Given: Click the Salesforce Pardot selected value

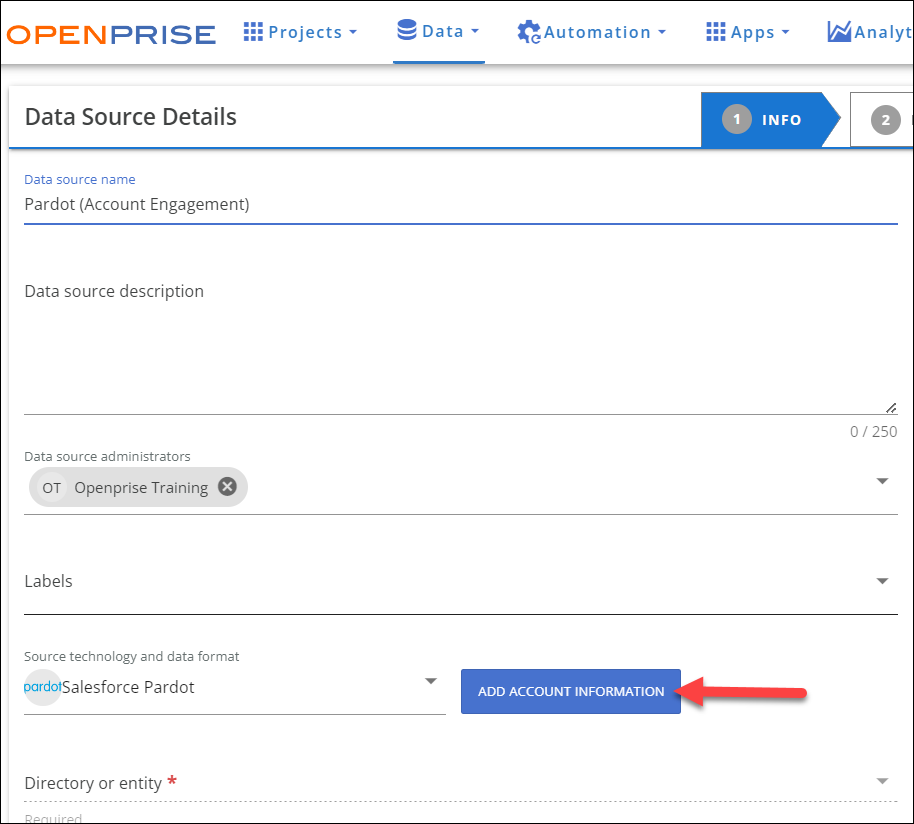Looking at the screenshot, I should tap(128, 687).
